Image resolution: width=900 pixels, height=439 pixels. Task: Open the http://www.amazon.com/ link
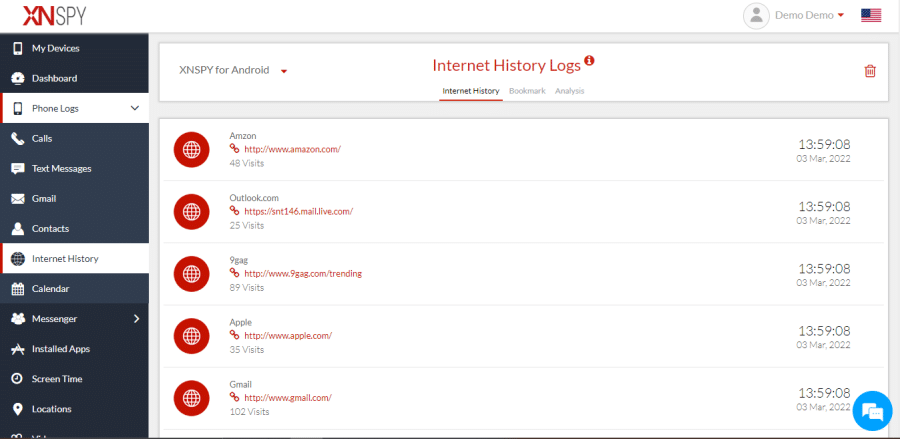click(x=293, y=149)
